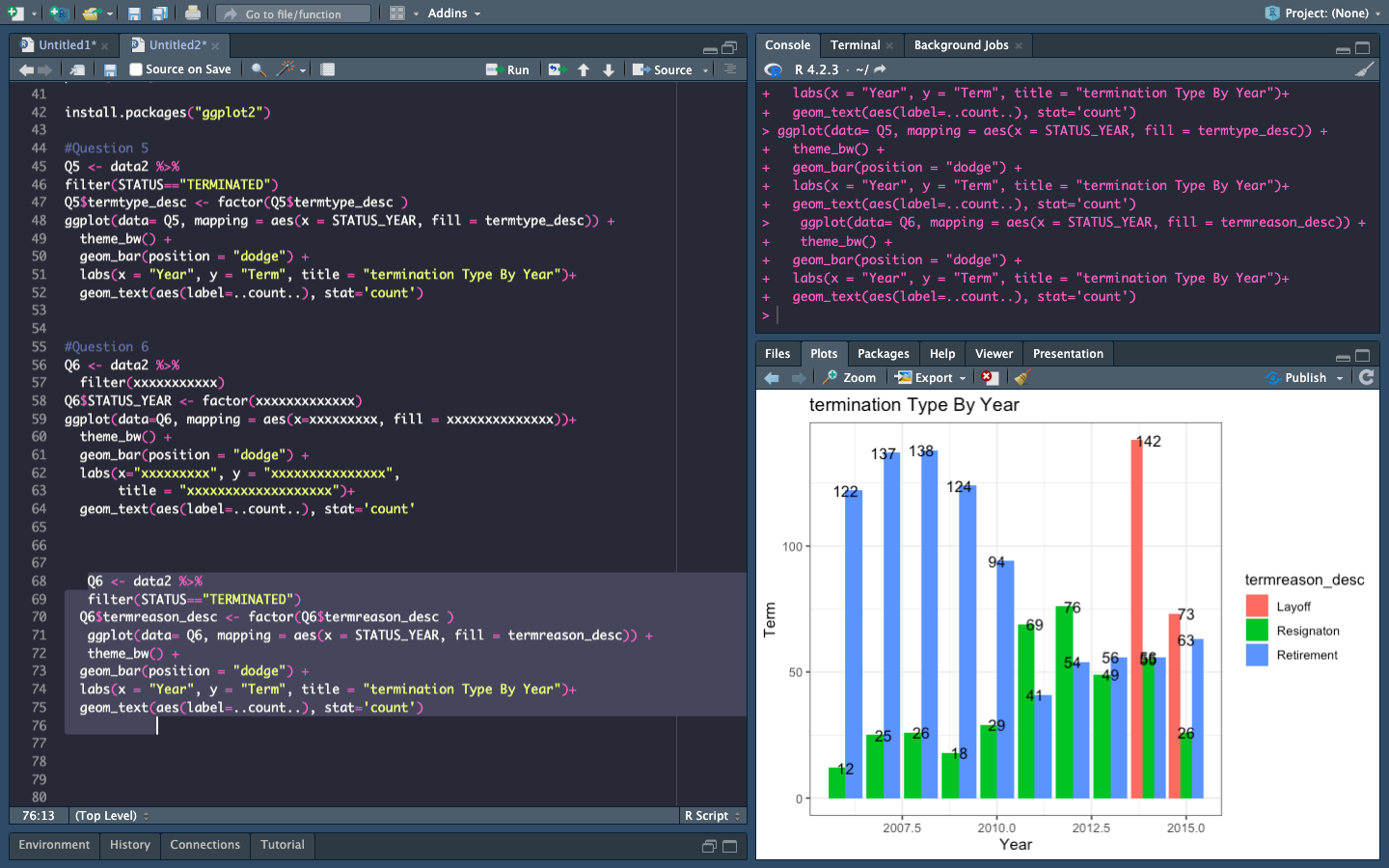Screen dimensions: 1389x868
Task: Clear all plots using broom icon
Action: pos(1022,378)
